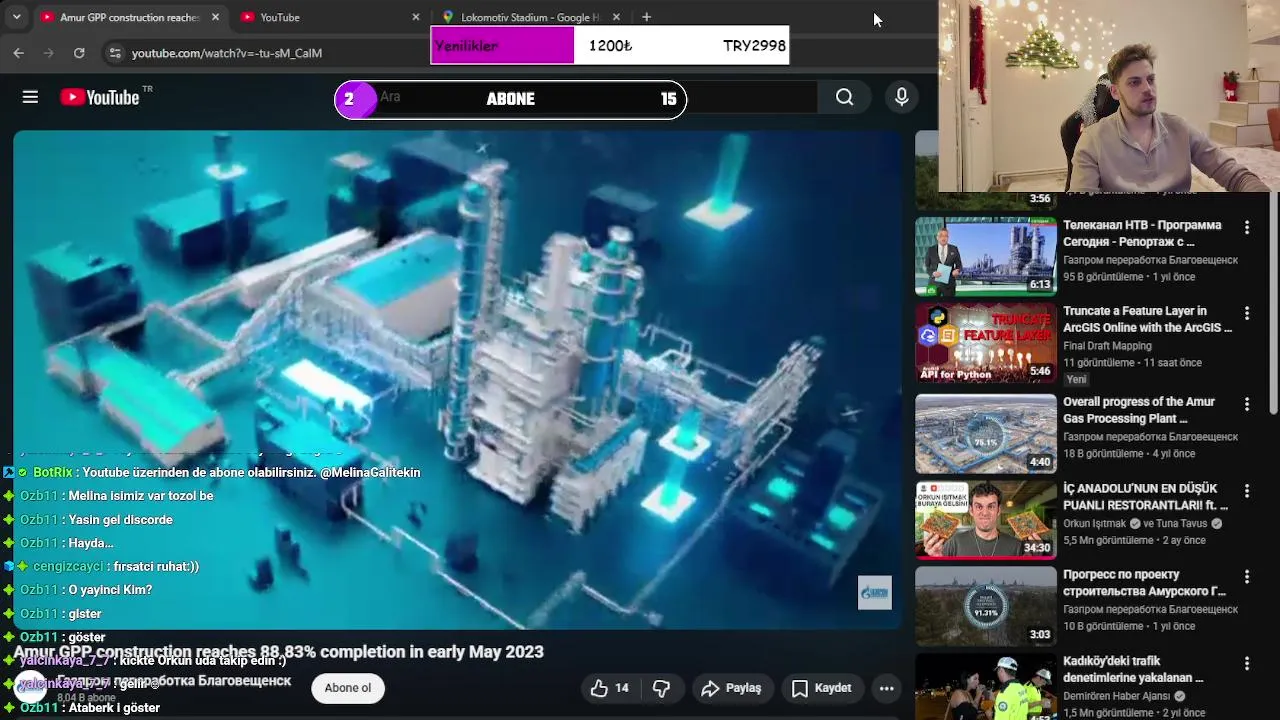Like the video with thumbs up
The width and height of the screenshot is (1280, 720).
(609, 688)
